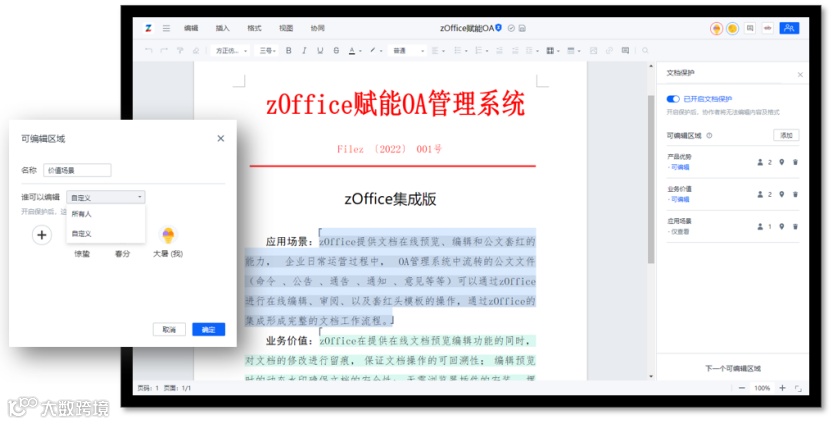
Task: Click the comment icon in toolbar
Action: pyautogui.click(x=625, y=50)
